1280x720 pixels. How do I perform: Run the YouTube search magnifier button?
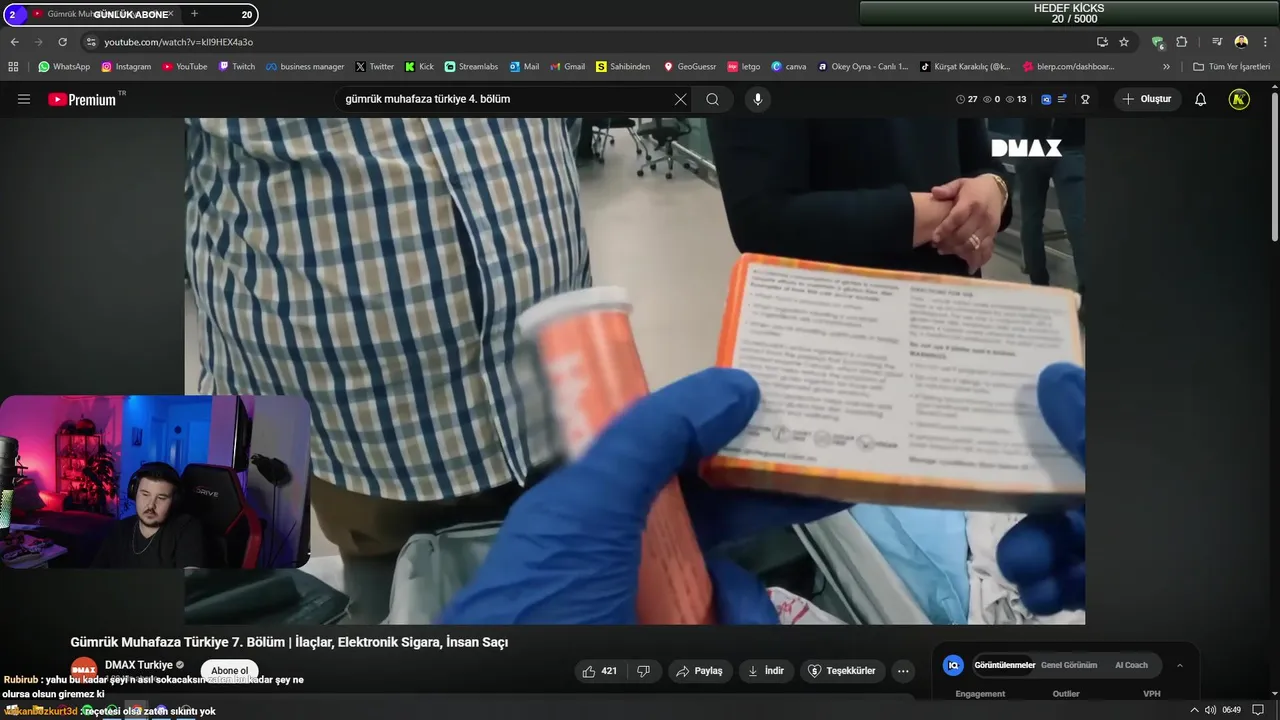pos(712,99)
